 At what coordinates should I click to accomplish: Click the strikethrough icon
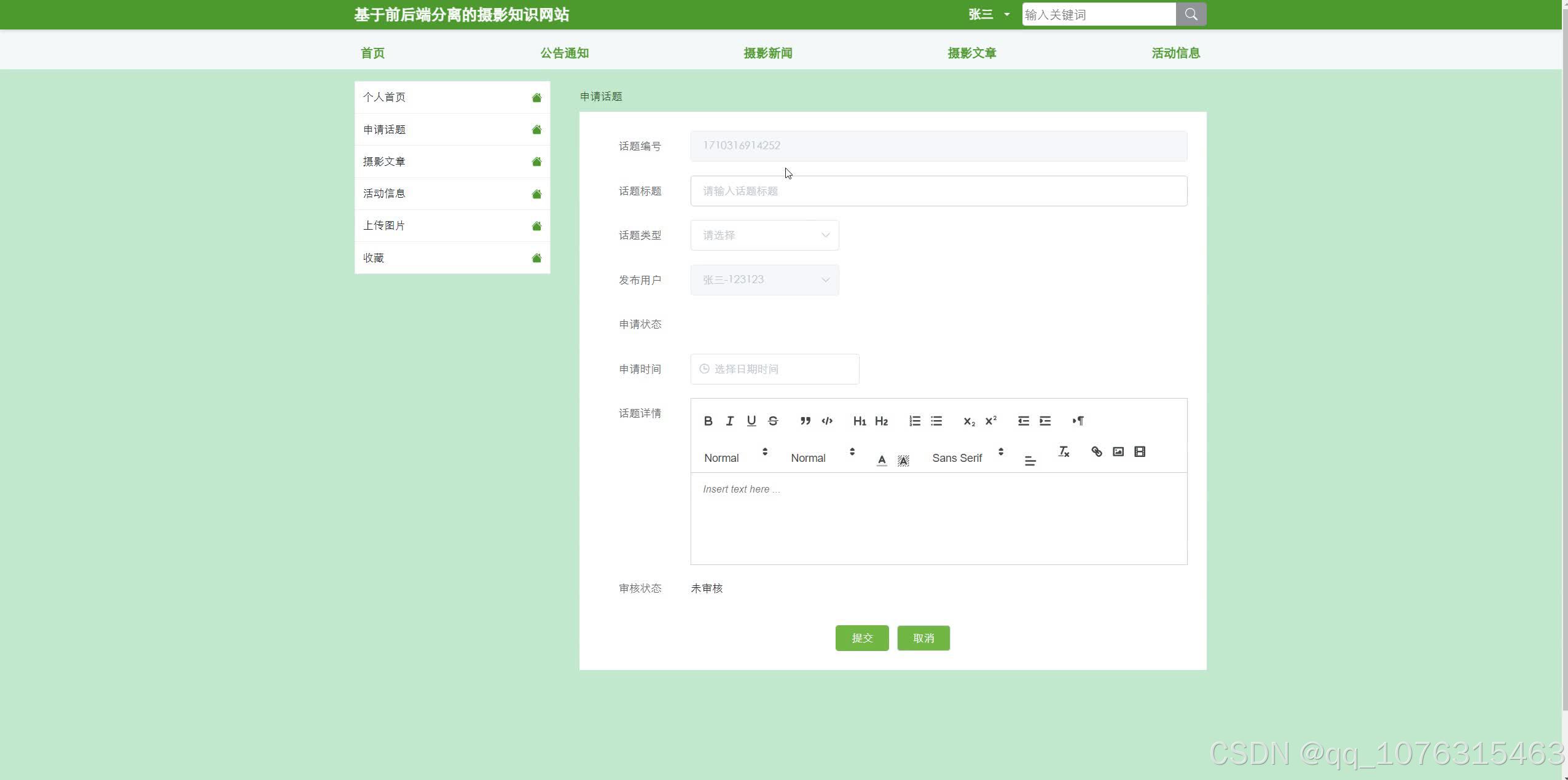(773, 421)
